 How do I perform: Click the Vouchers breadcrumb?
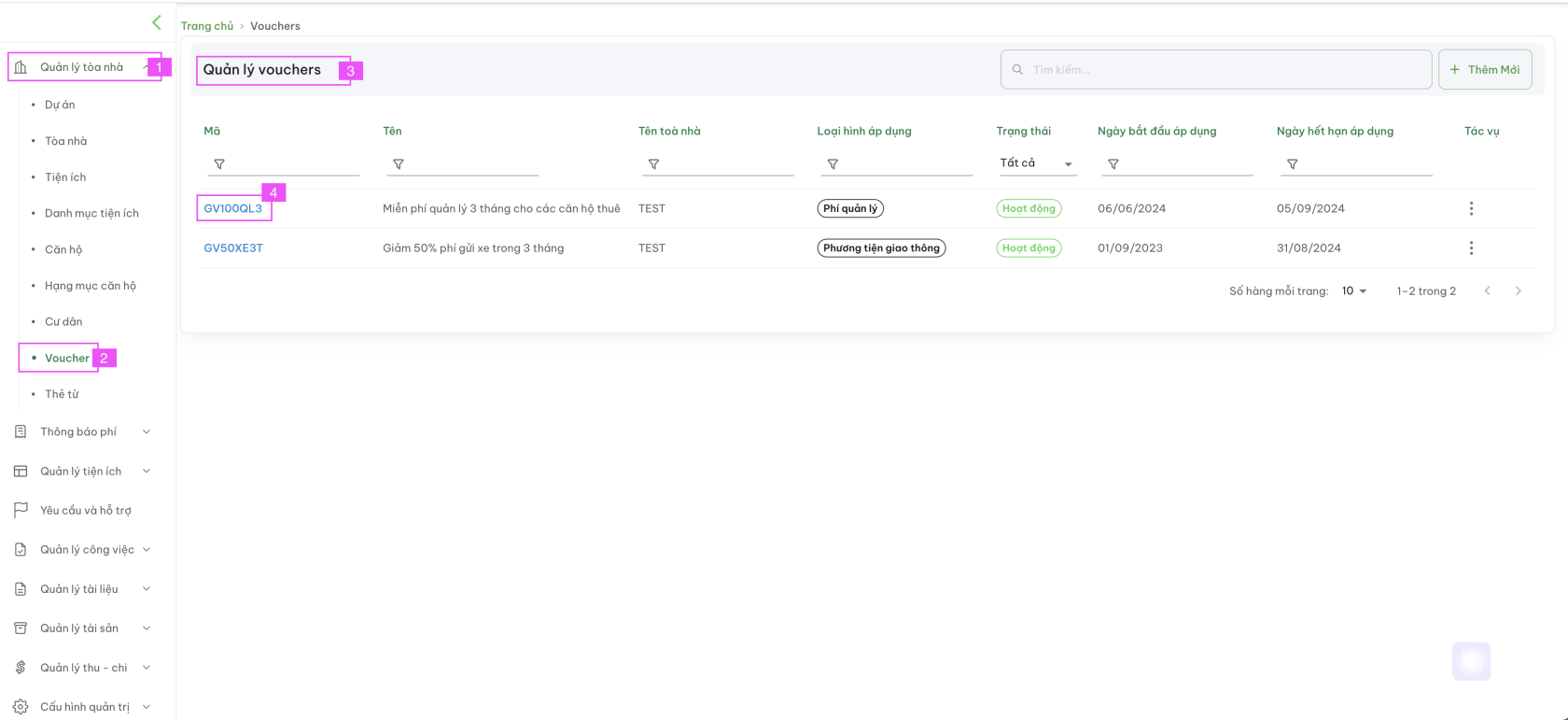[x=275, y=26]
